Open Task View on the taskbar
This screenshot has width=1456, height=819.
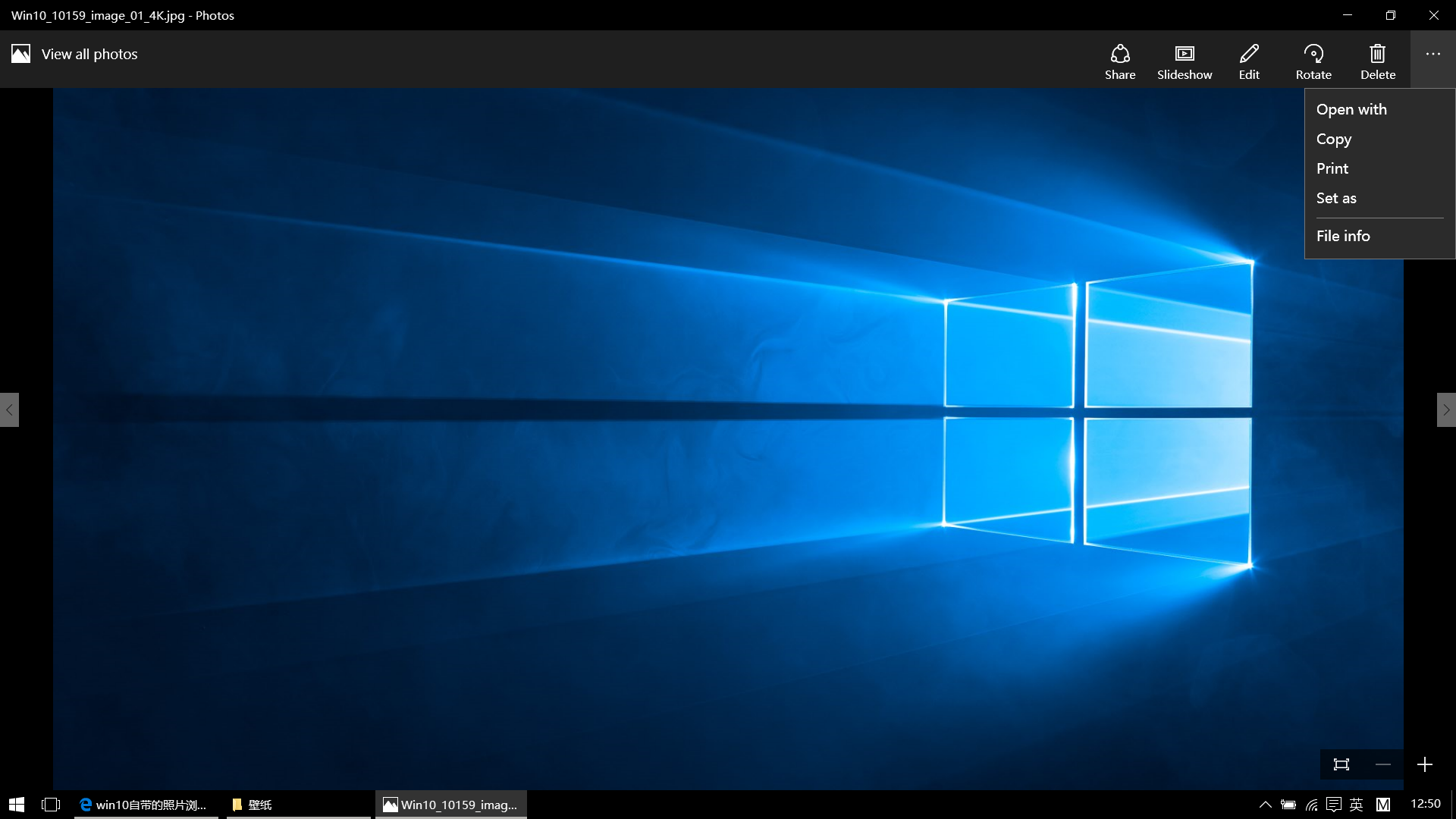(51, 805)
